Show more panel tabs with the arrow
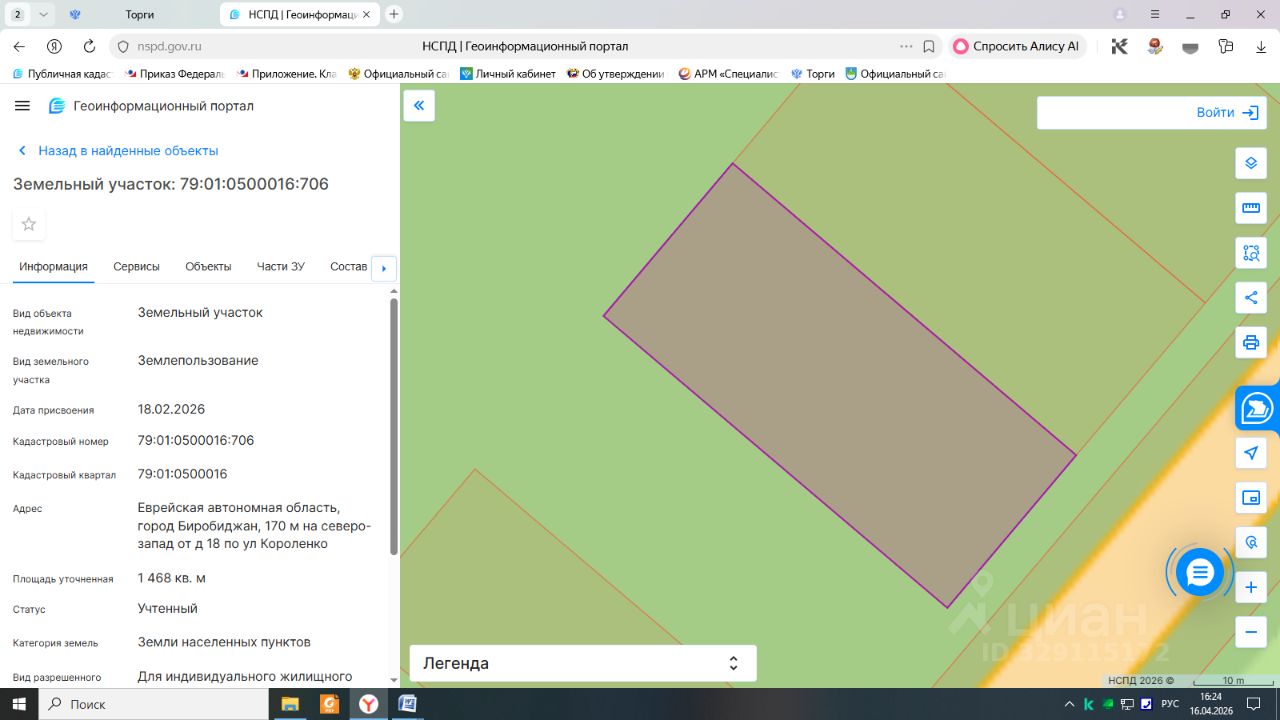The image size is (1280, 720). click(384, 268)
